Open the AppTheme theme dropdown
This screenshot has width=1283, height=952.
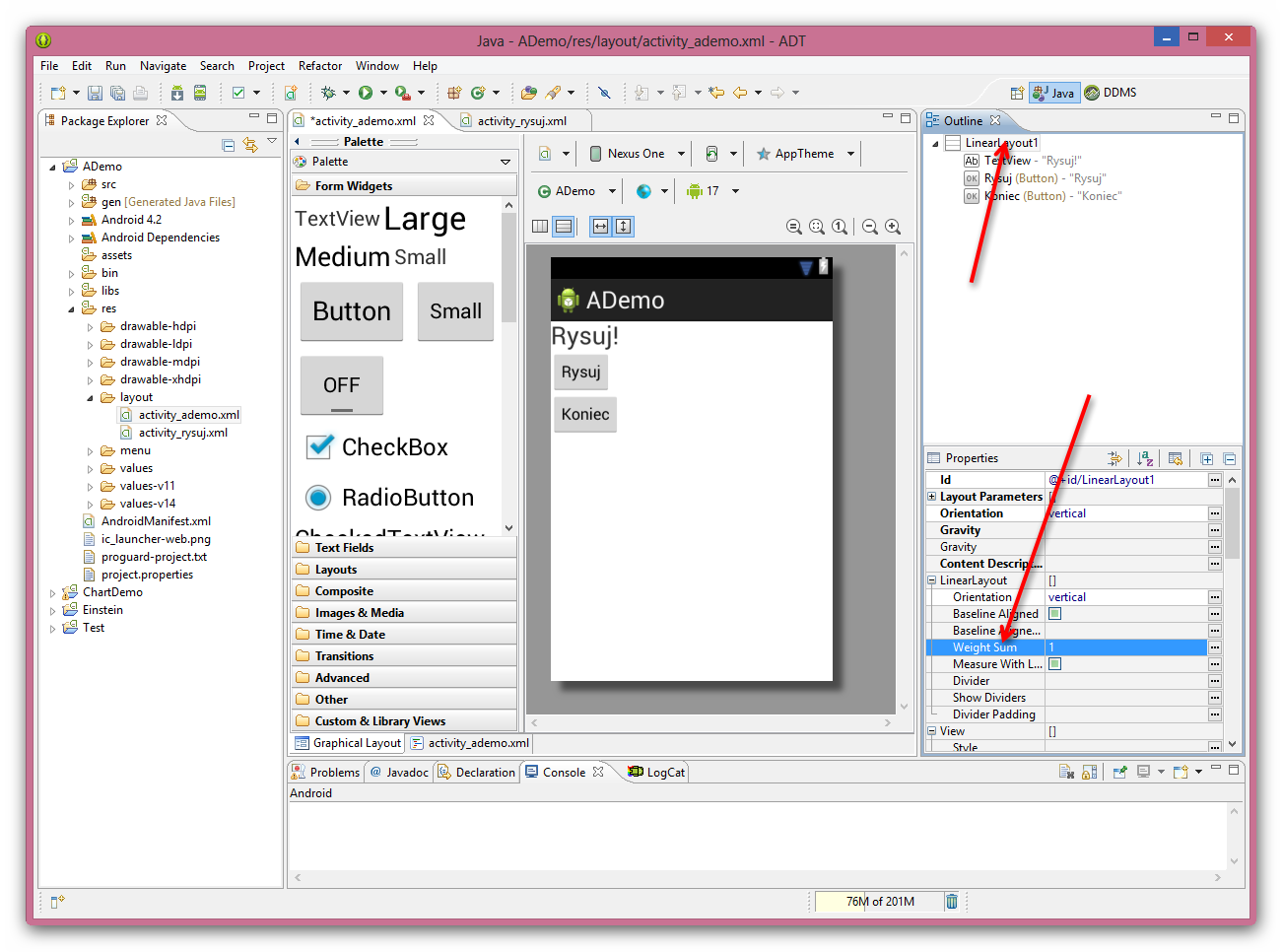805,154
